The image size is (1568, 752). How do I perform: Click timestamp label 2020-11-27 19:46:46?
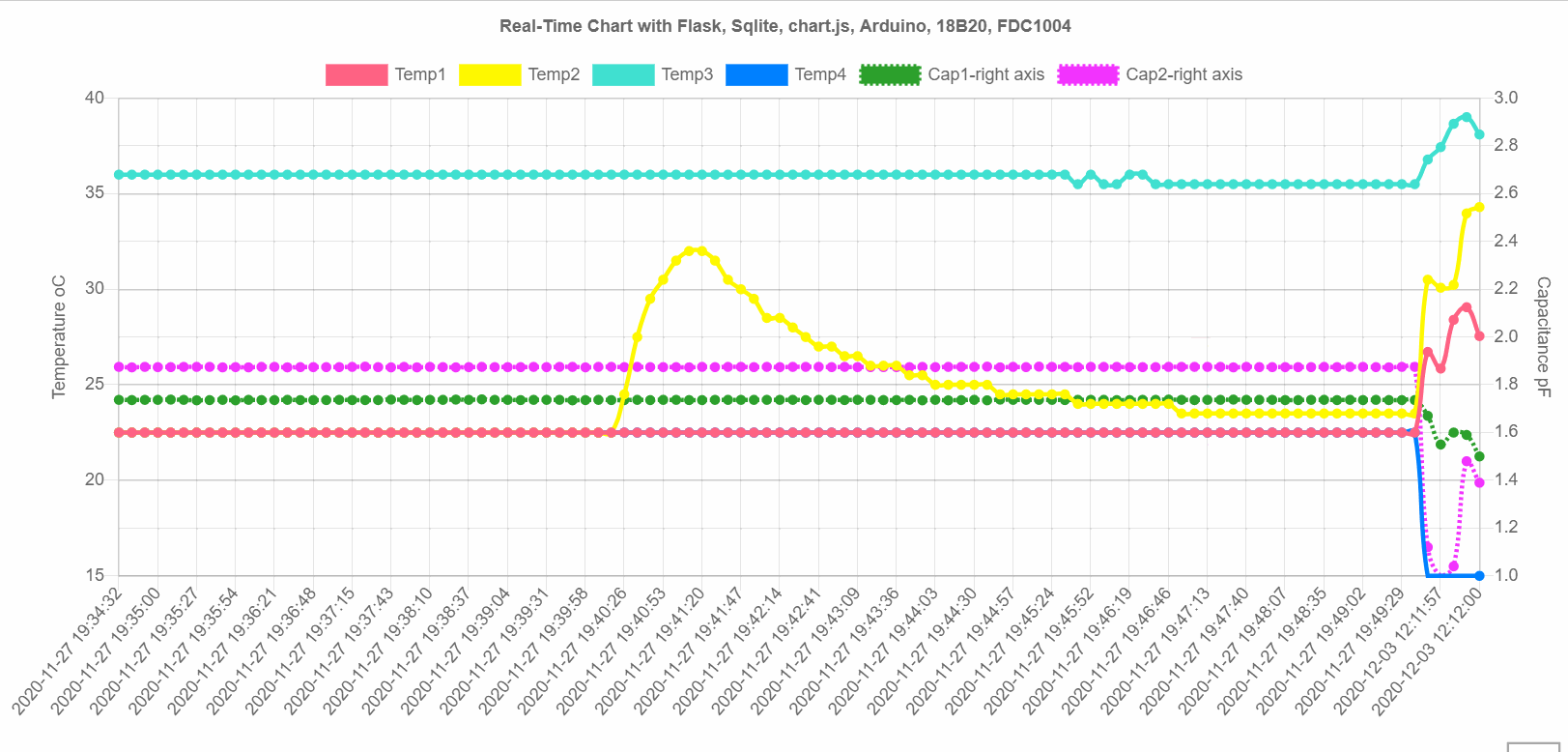point(1117,651)
